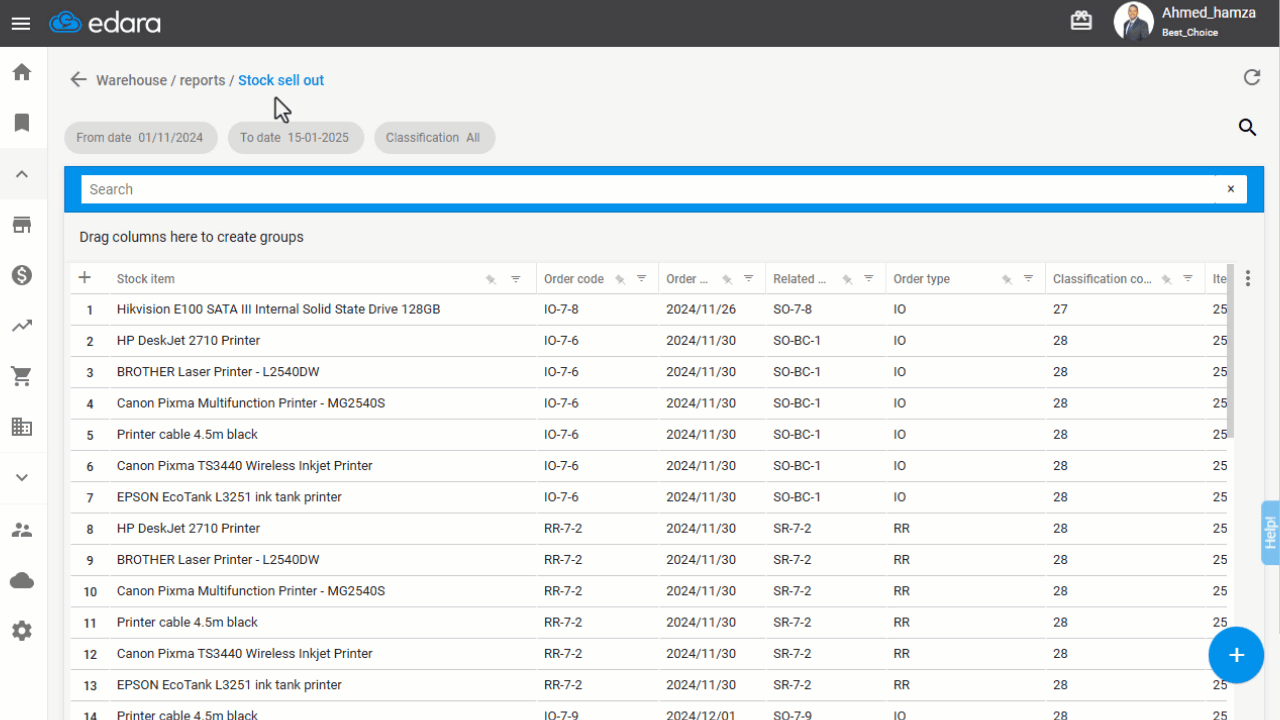Open filter for Stock item column
Viewport: 1280px width, 720px height.
(x=516, y=279)
